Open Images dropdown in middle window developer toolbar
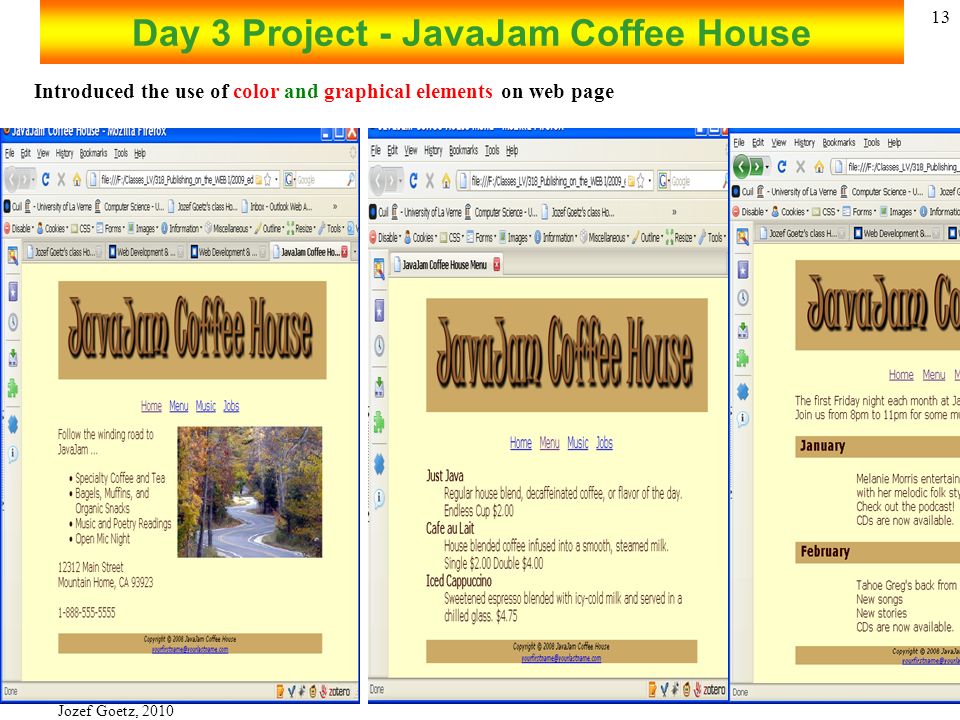 pyautogui.click(x=514, y=237)
